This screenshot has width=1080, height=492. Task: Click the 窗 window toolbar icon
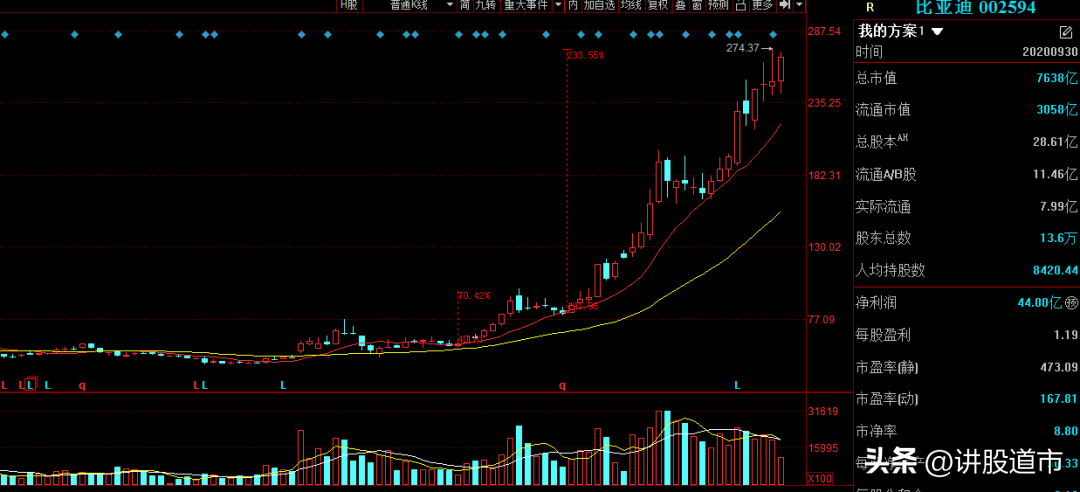click(x=696, y=5)
